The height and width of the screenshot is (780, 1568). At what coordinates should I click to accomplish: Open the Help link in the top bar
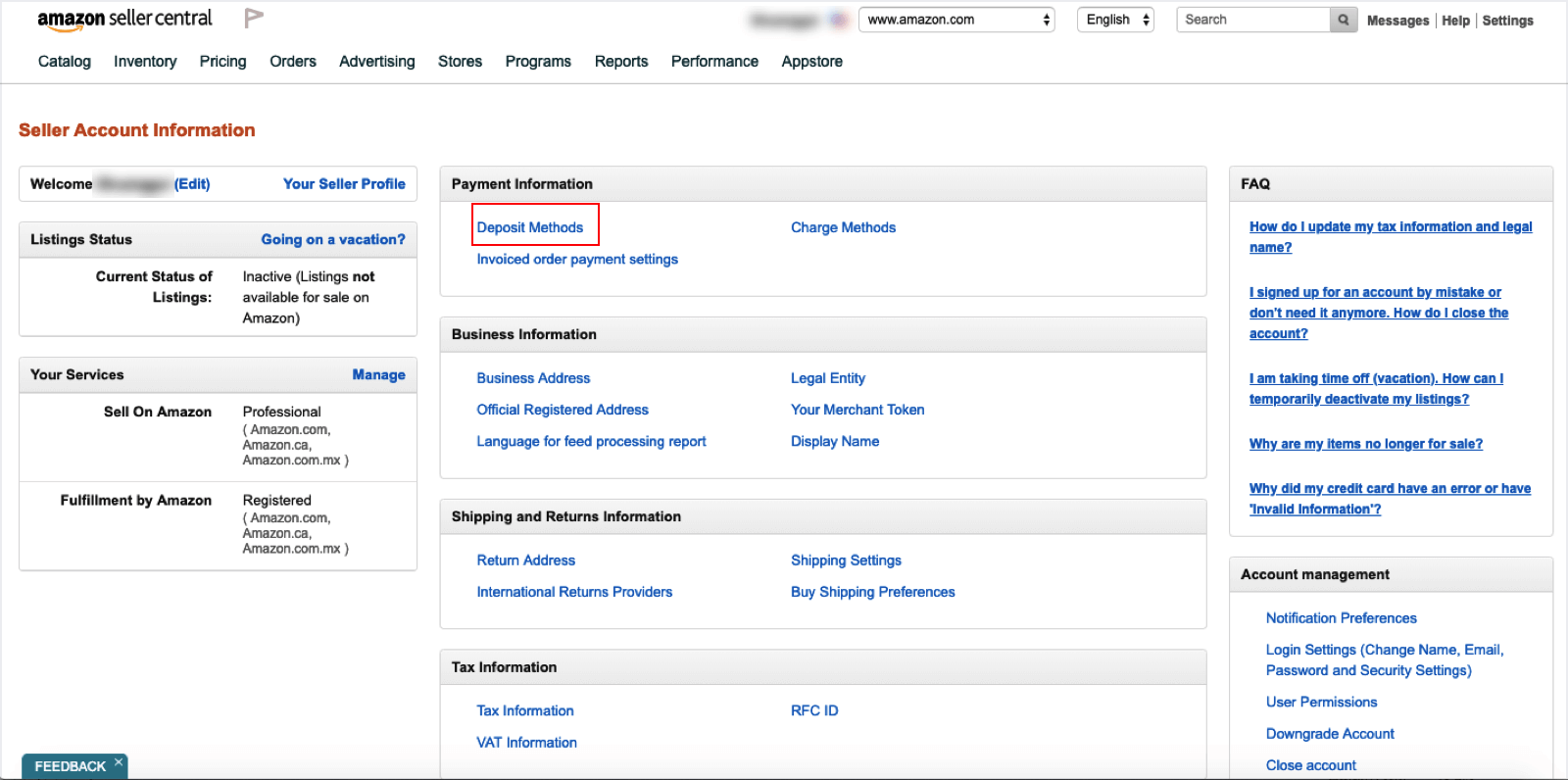1455,21
